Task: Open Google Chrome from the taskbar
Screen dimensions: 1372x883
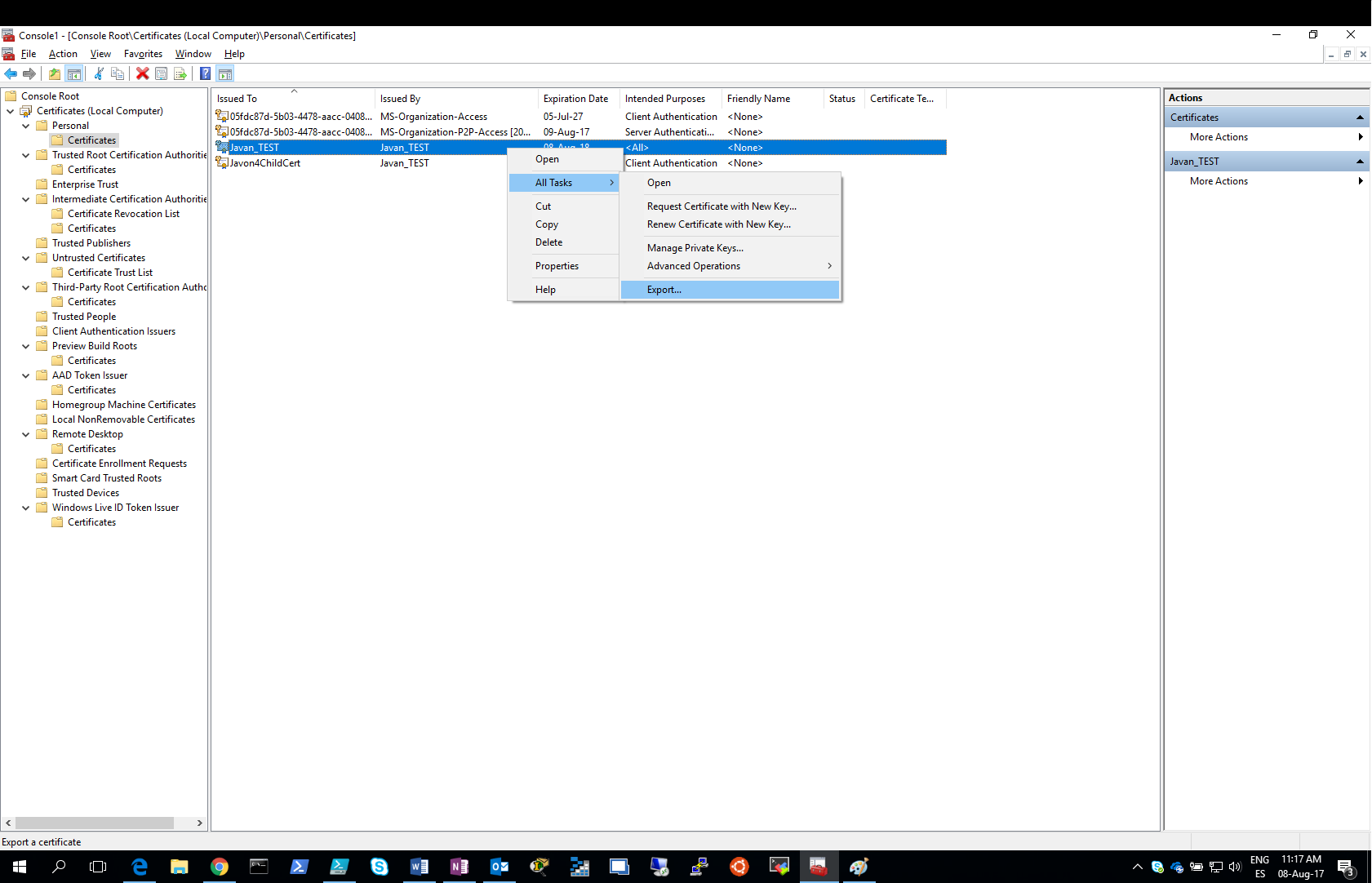Action: tap(219, 867)
